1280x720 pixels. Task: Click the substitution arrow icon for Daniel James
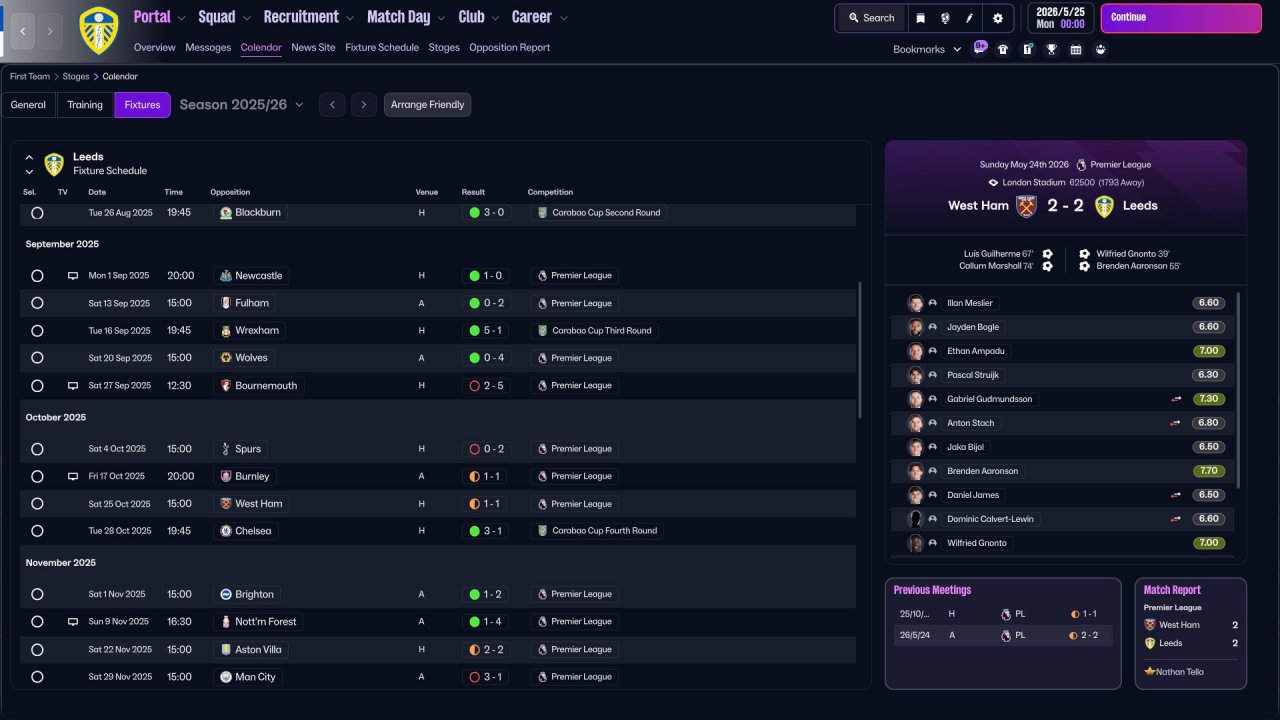click(1176, 495)
